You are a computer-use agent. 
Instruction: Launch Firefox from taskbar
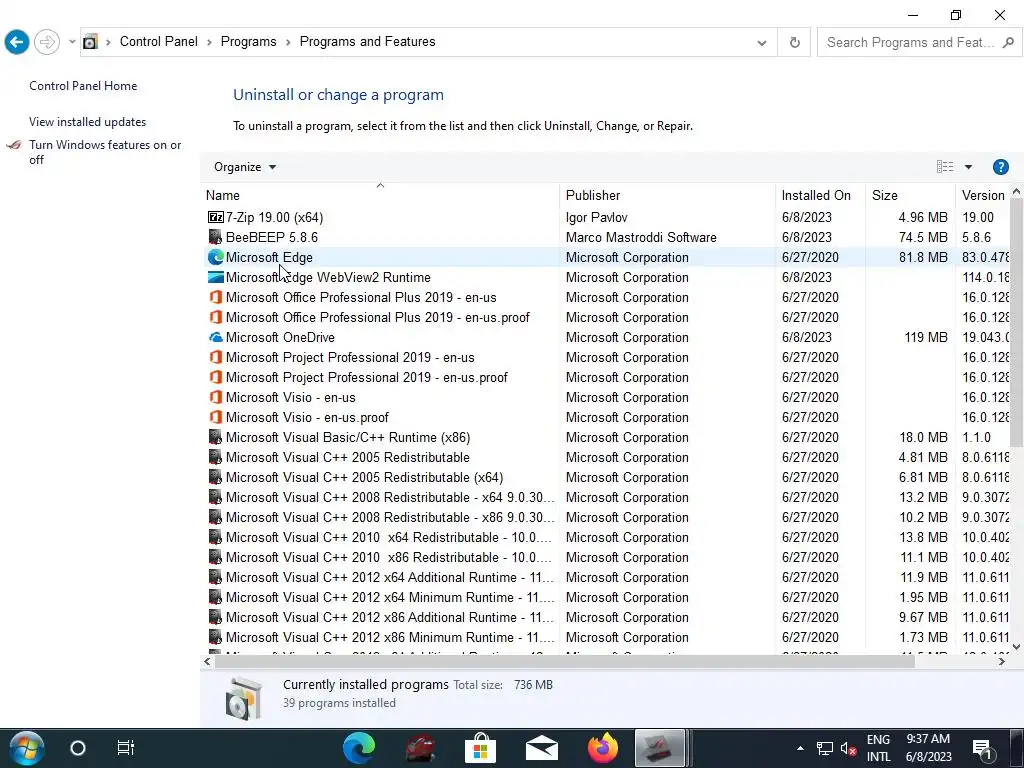(x=602, y=748)
